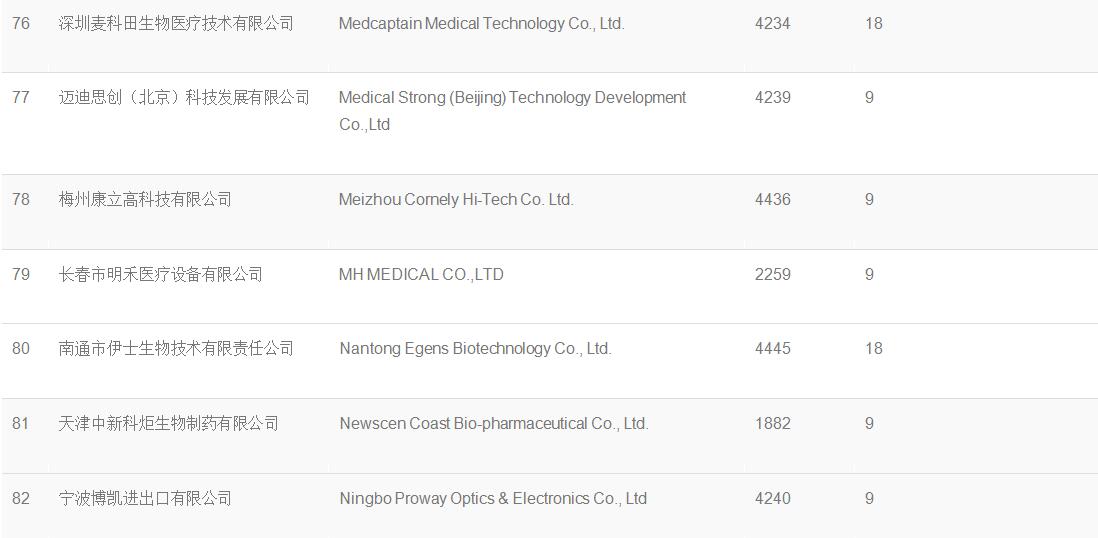Click row number 82

tap(21, 498)
